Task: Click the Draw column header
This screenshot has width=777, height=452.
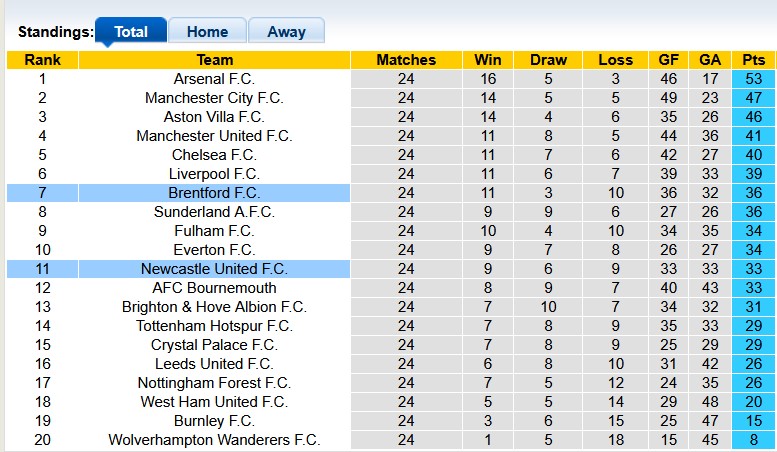Action: pyautogui.click(x=549, y=60)
